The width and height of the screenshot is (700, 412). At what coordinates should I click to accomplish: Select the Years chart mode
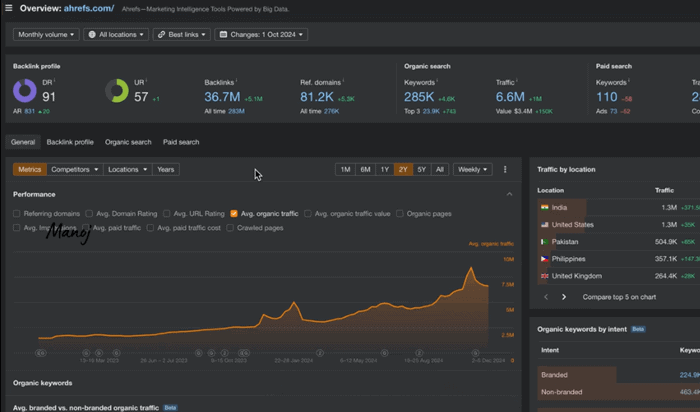pyautogui.click(x=166, y=170)
